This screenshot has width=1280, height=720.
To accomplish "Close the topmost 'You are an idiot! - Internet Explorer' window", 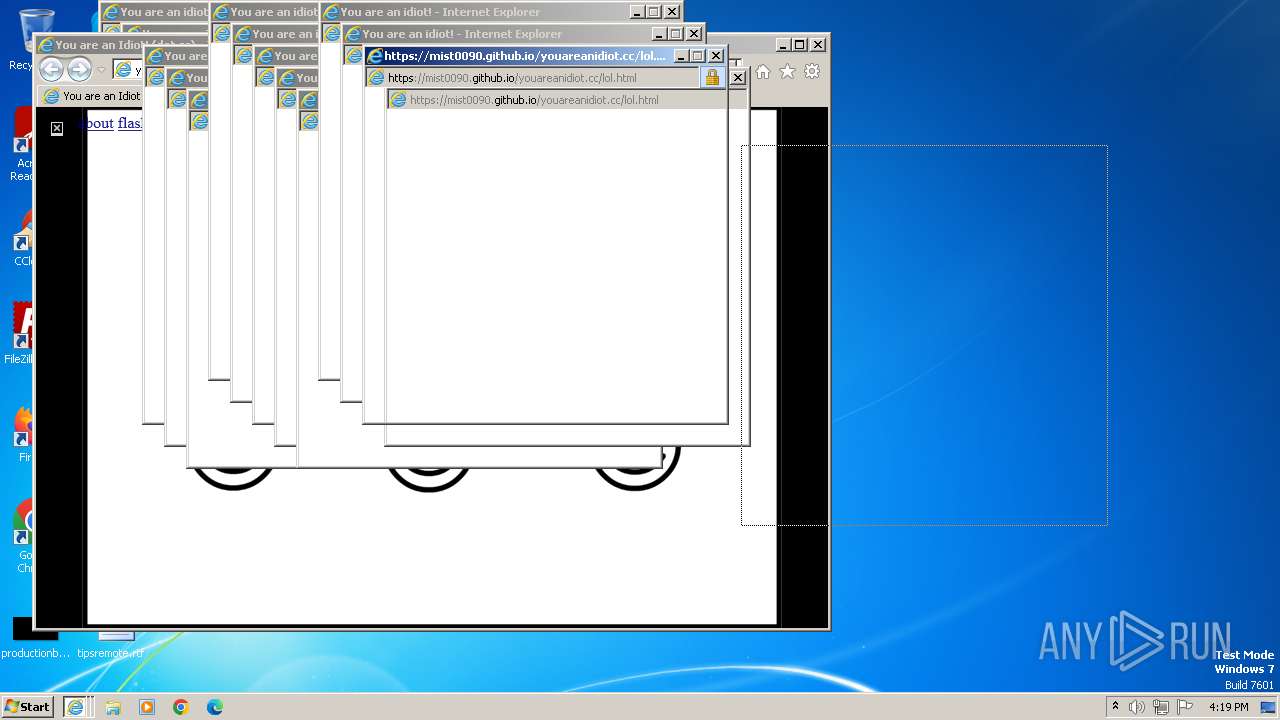I will click(x=672, y=12).
